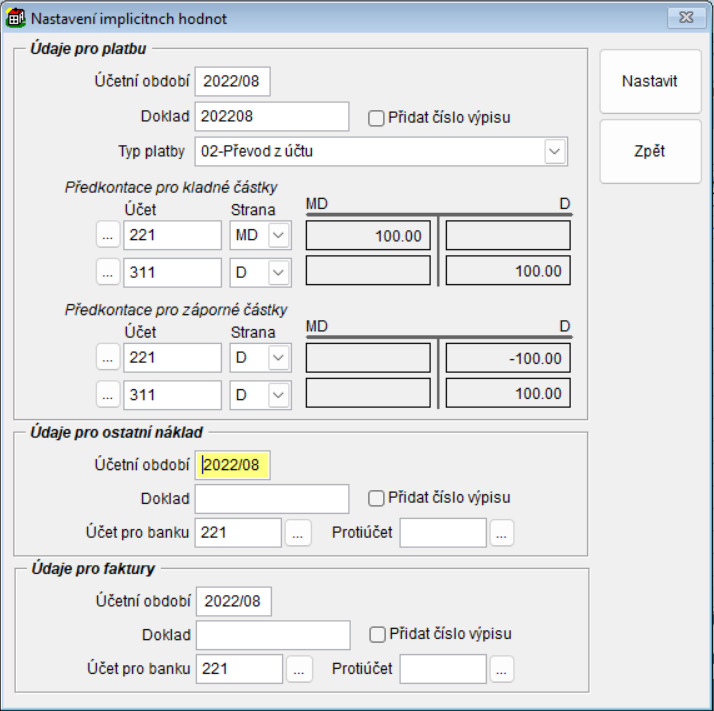
Task: Enable Přidat číslo výpisu in Údaje pro platbu
Action: tap(377, 118)
